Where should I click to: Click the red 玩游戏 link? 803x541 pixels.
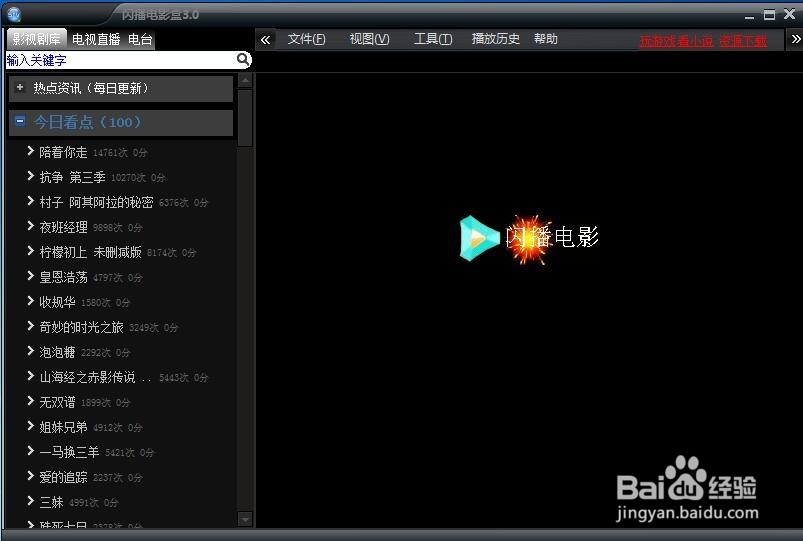(658, 41)
